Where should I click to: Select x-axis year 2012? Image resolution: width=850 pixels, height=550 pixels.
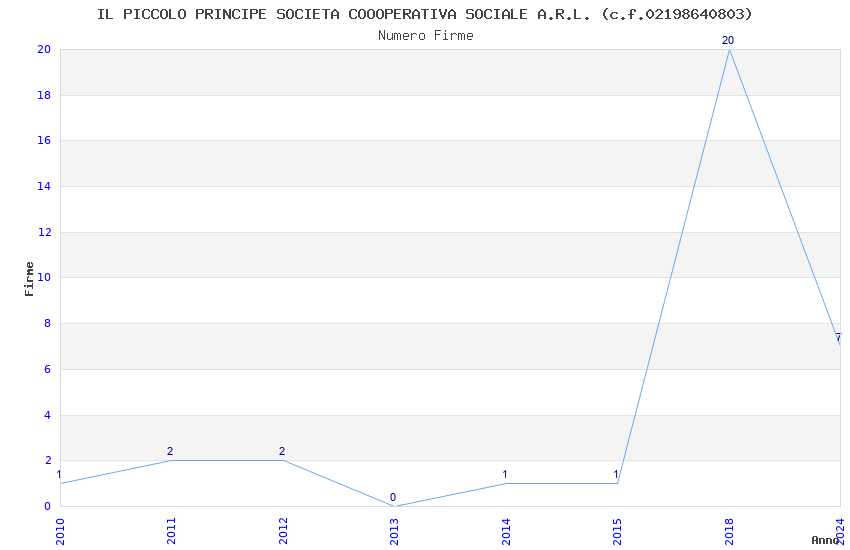pyautogui.click(x=283, y=532)
